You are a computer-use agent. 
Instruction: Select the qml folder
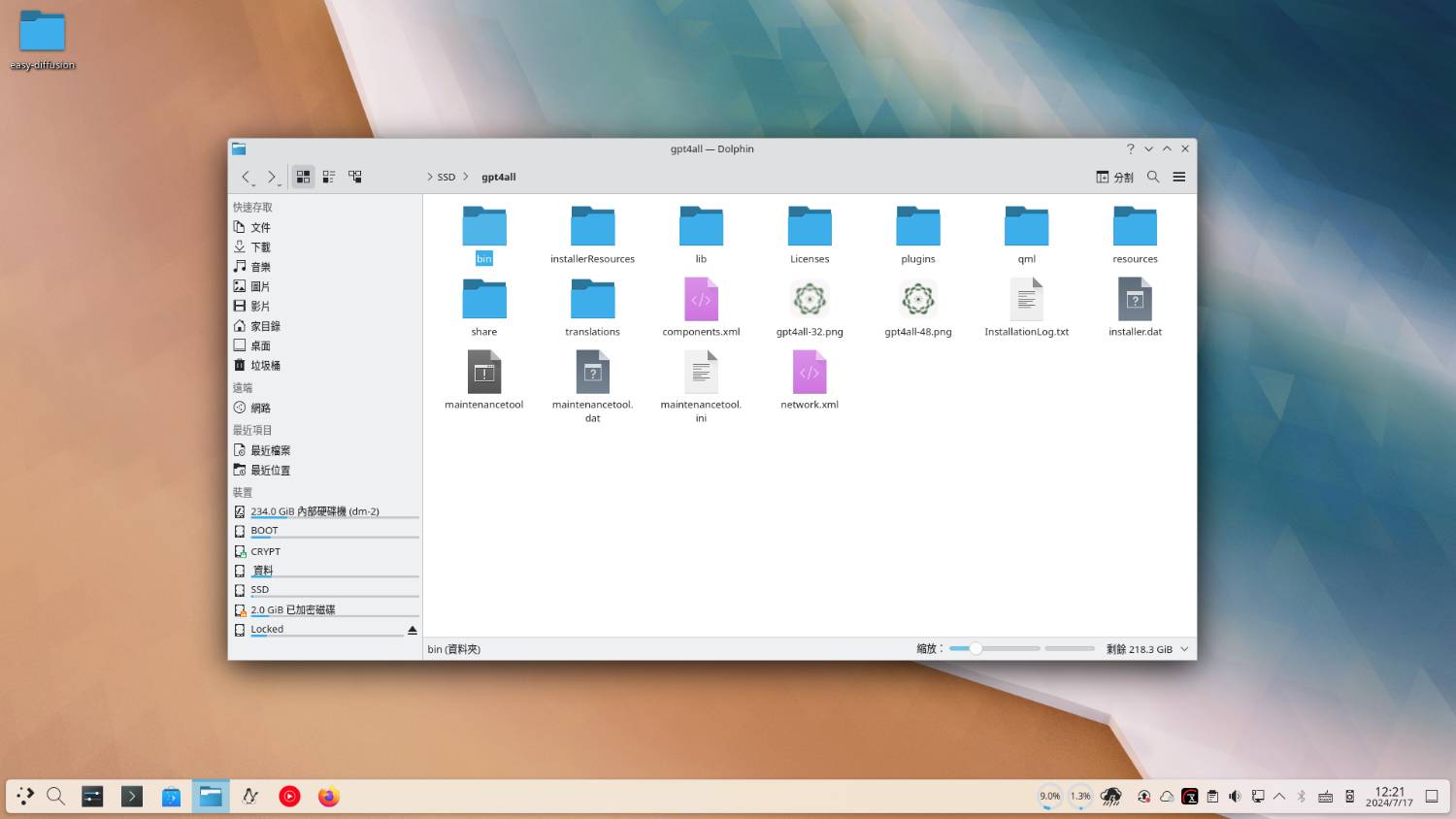(1027, 234)
